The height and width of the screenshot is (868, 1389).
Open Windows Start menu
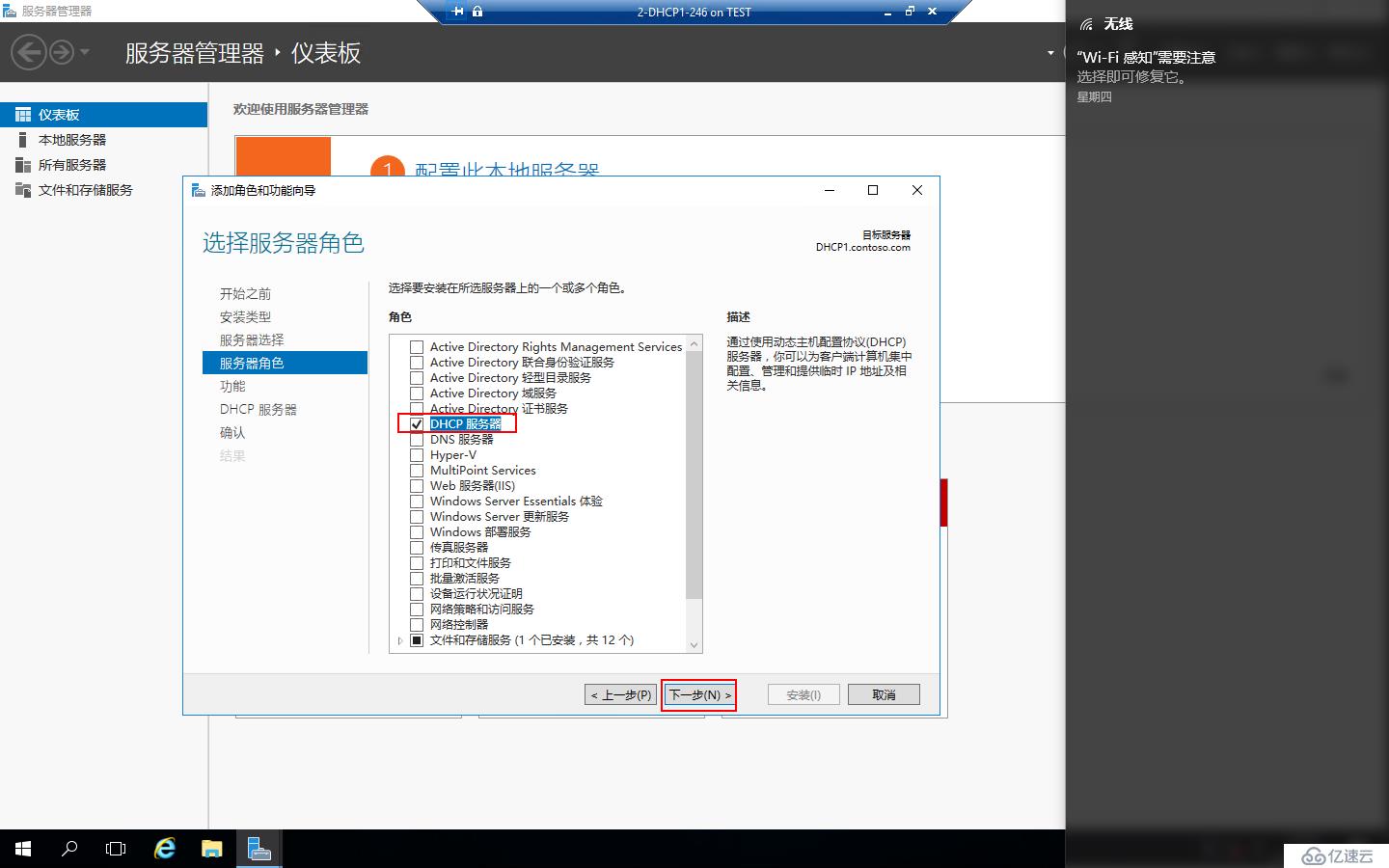(23, 849)
